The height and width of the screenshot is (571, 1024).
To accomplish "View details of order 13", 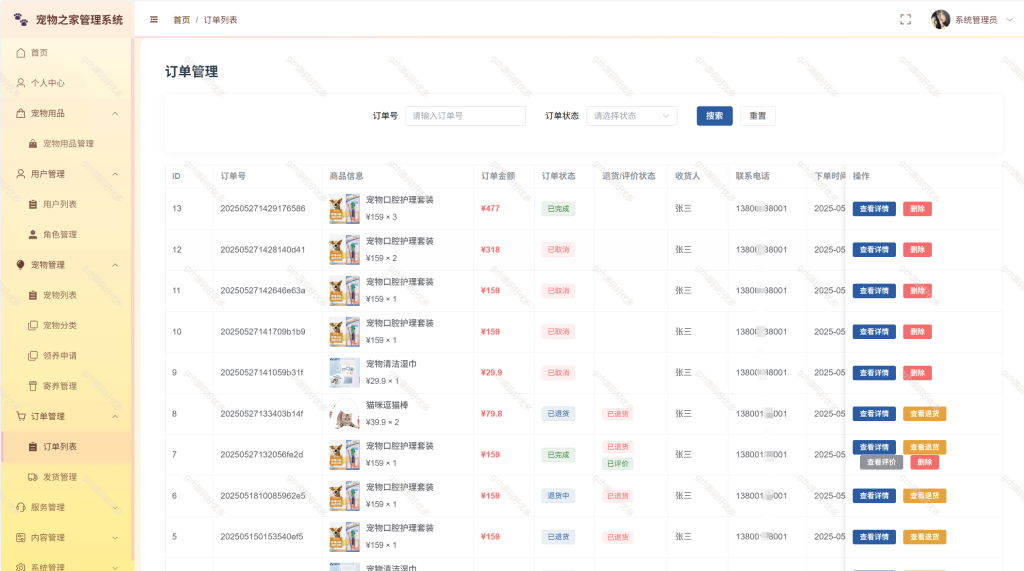I will (x=874, y=208).
